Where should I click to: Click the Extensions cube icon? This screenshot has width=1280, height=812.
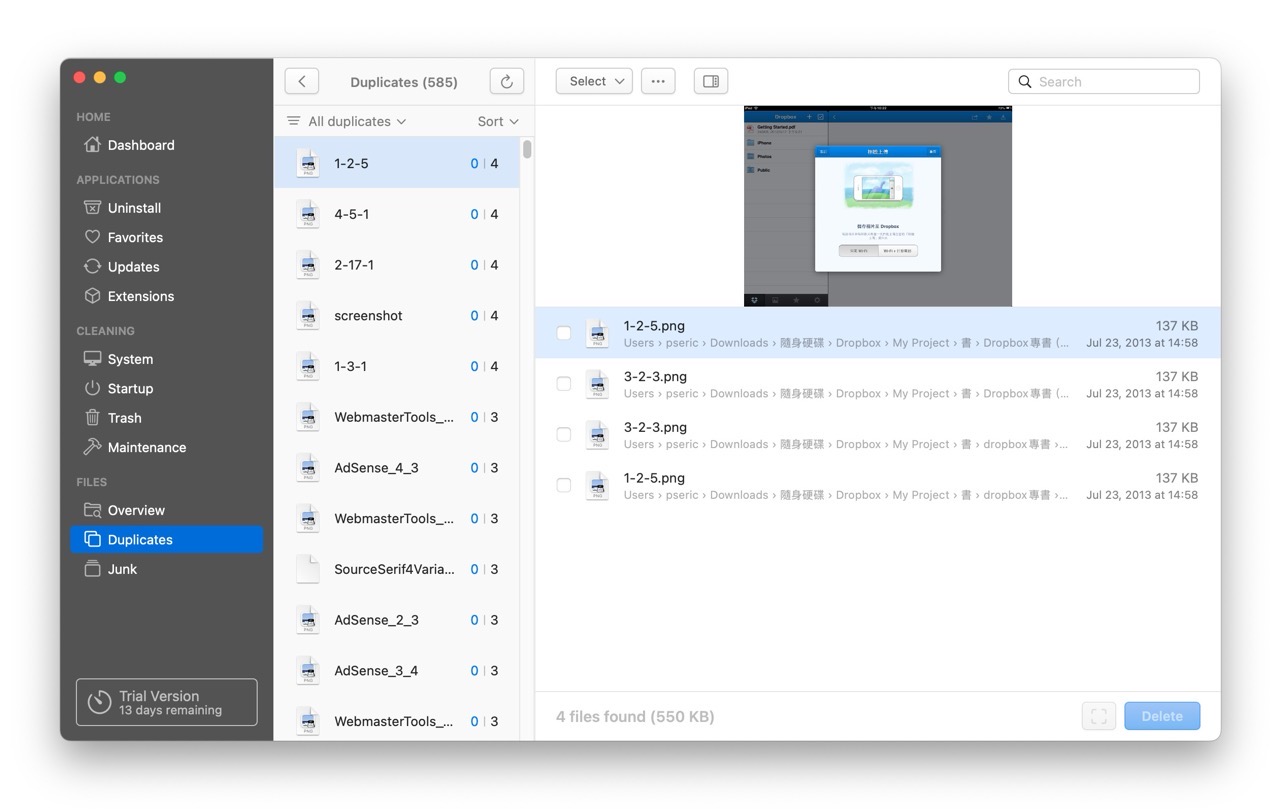[92, 296]
